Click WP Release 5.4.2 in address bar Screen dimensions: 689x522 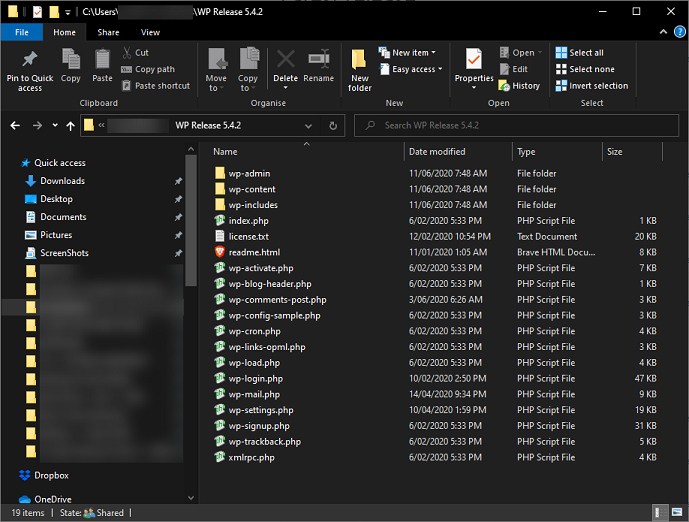tap(208, 126)
